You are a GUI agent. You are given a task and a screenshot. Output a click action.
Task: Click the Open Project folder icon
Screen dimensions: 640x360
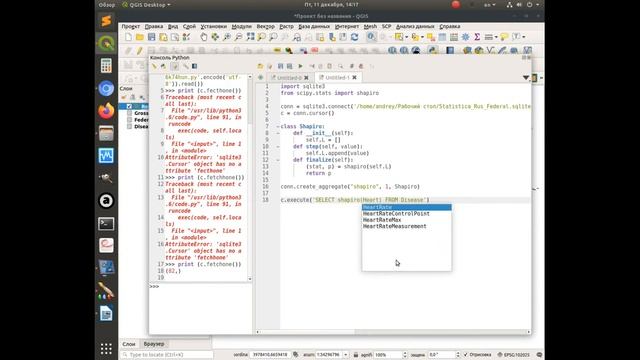[140, 37]
